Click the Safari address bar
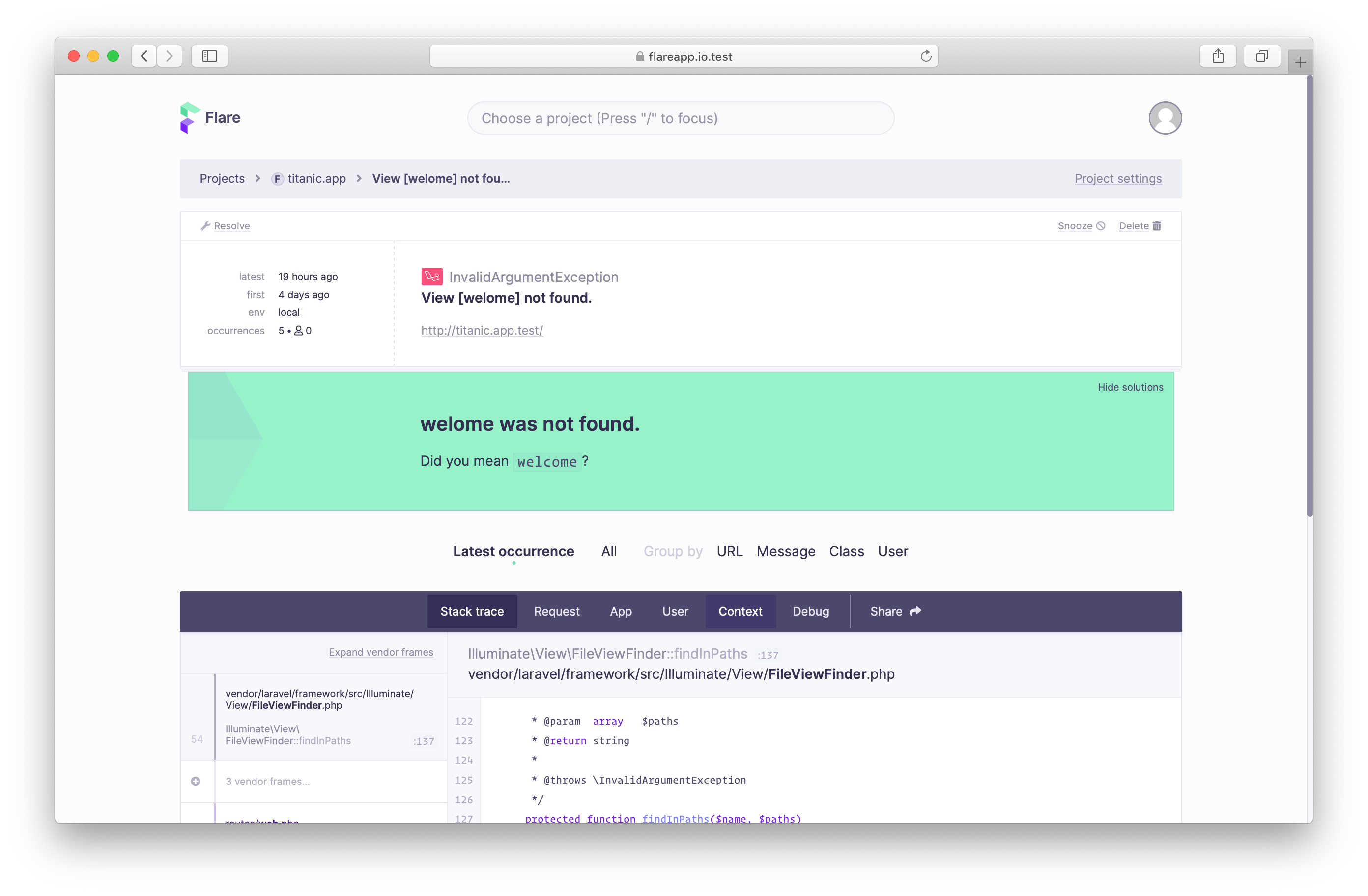 coord(684,56)
